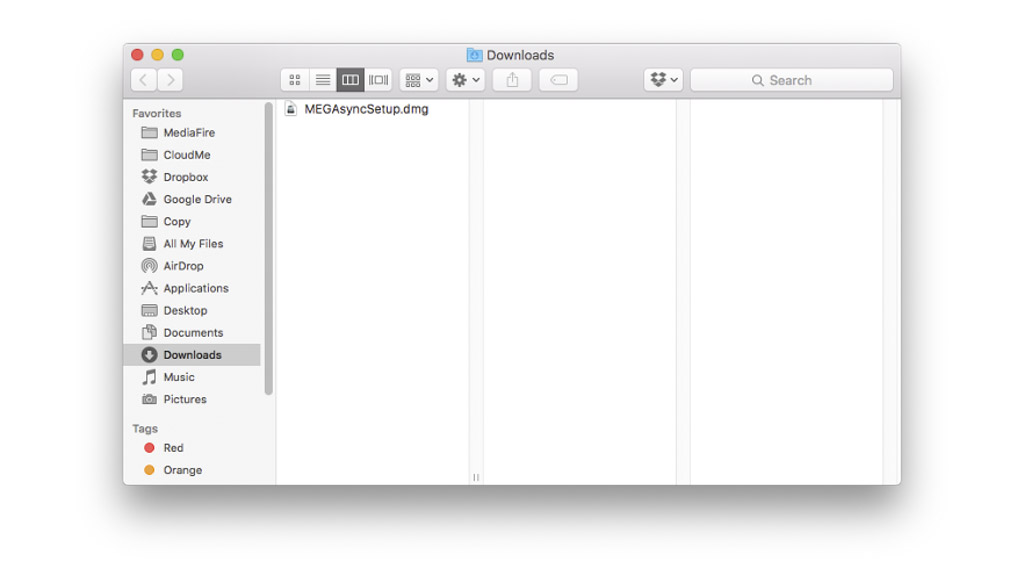Select the Red tag

pos(172,448)
